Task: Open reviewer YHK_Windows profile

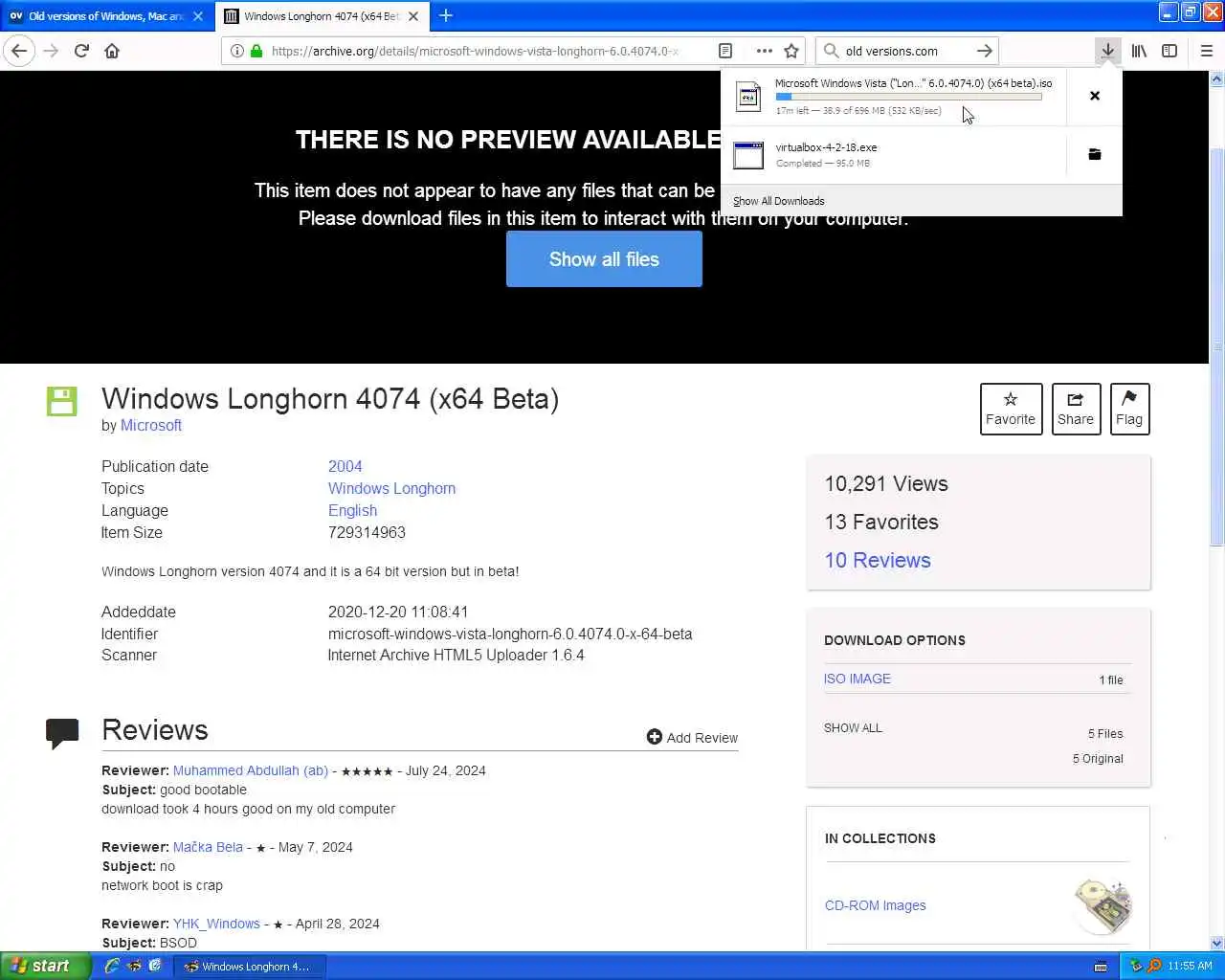Action: click(216, 924)
